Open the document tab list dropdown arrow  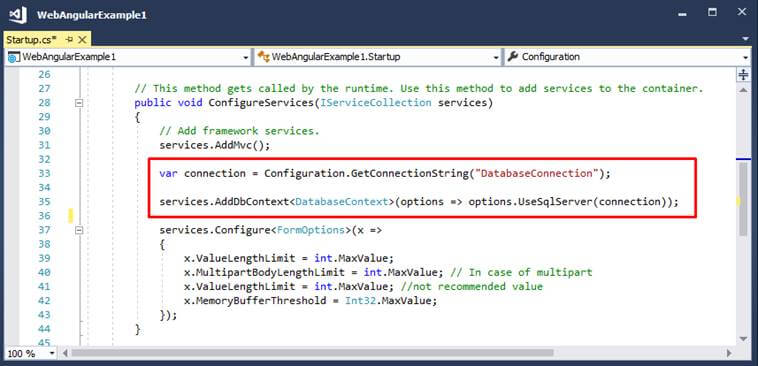(744, 38)
